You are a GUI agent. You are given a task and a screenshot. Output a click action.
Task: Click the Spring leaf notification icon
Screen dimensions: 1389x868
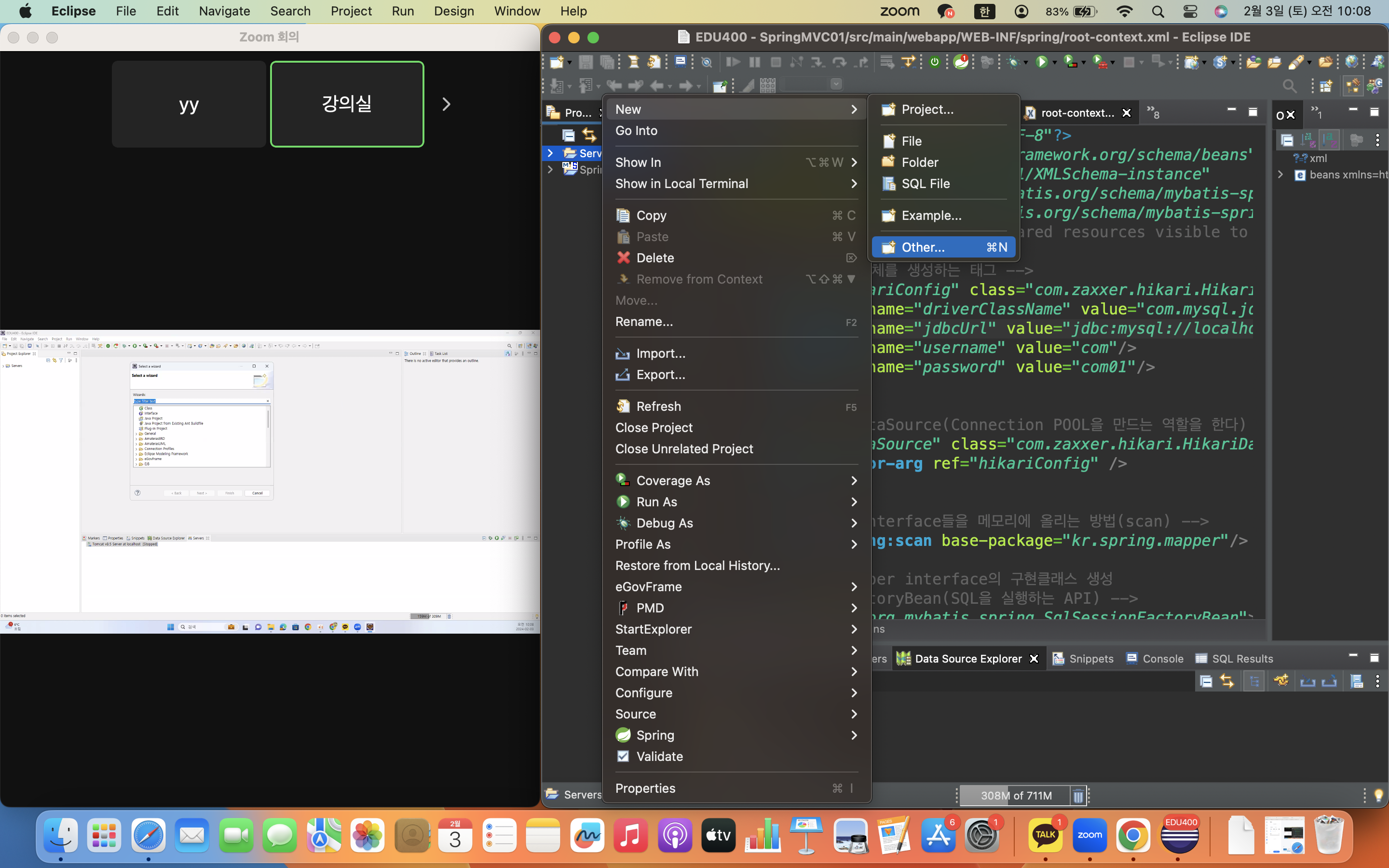(x=961, y=62)
